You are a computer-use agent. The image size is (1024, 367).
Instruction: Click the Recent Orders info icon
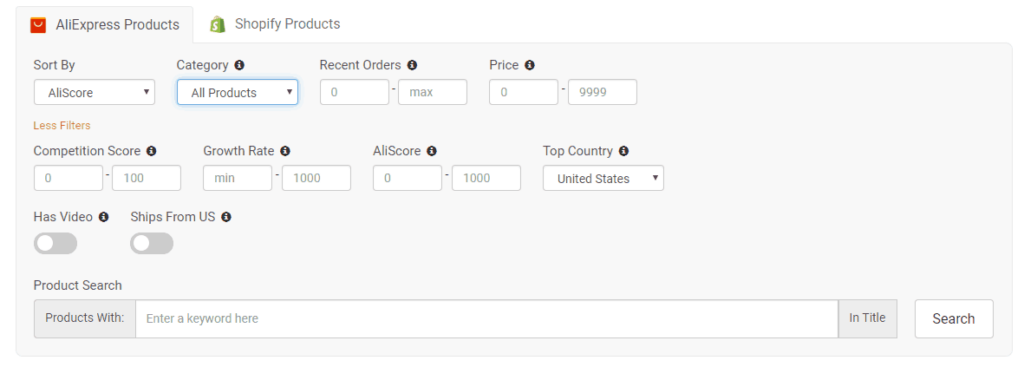coord(412,65)
